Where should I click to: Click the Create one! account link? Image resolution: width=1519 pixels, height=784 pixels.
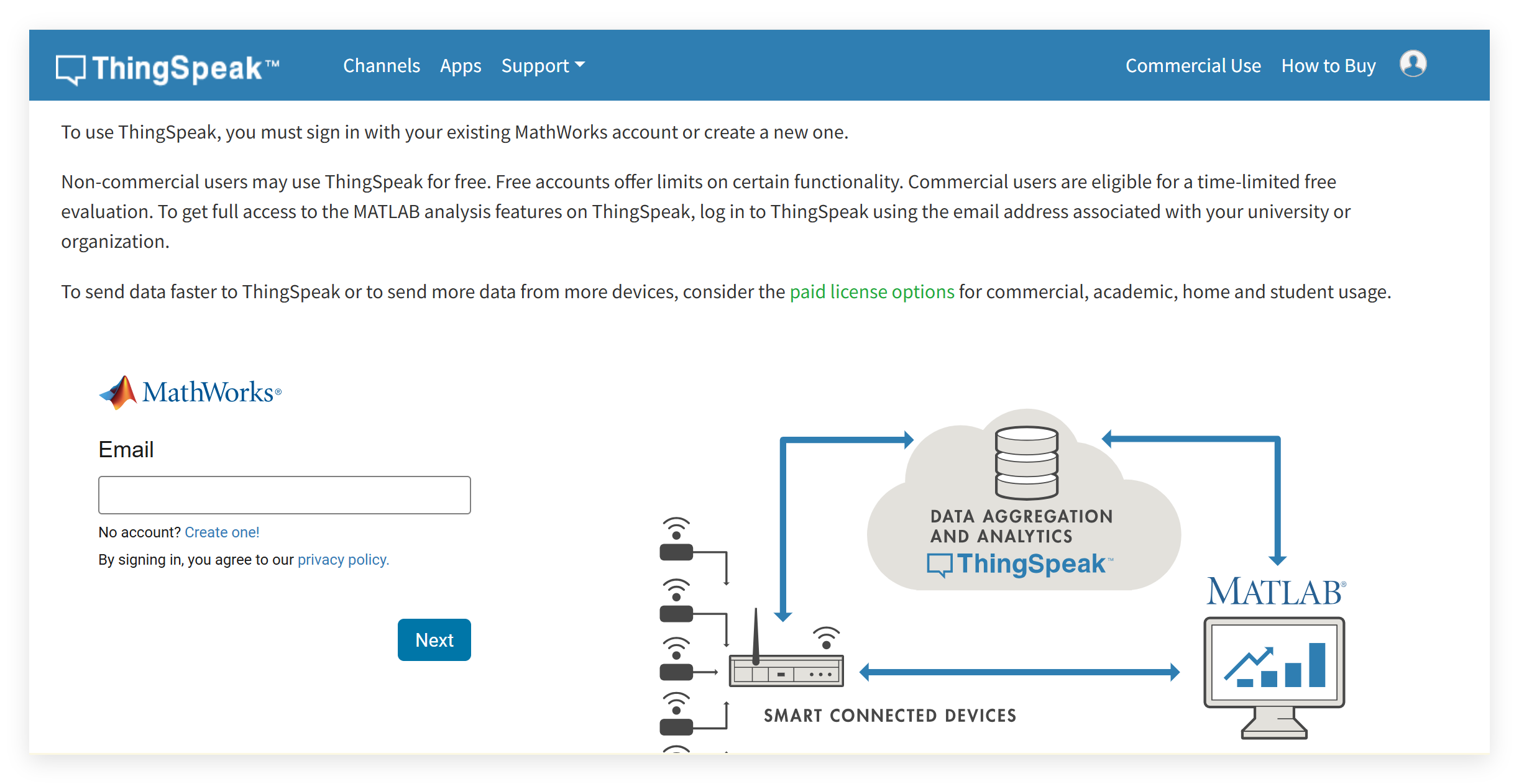(x=222, y=532)
